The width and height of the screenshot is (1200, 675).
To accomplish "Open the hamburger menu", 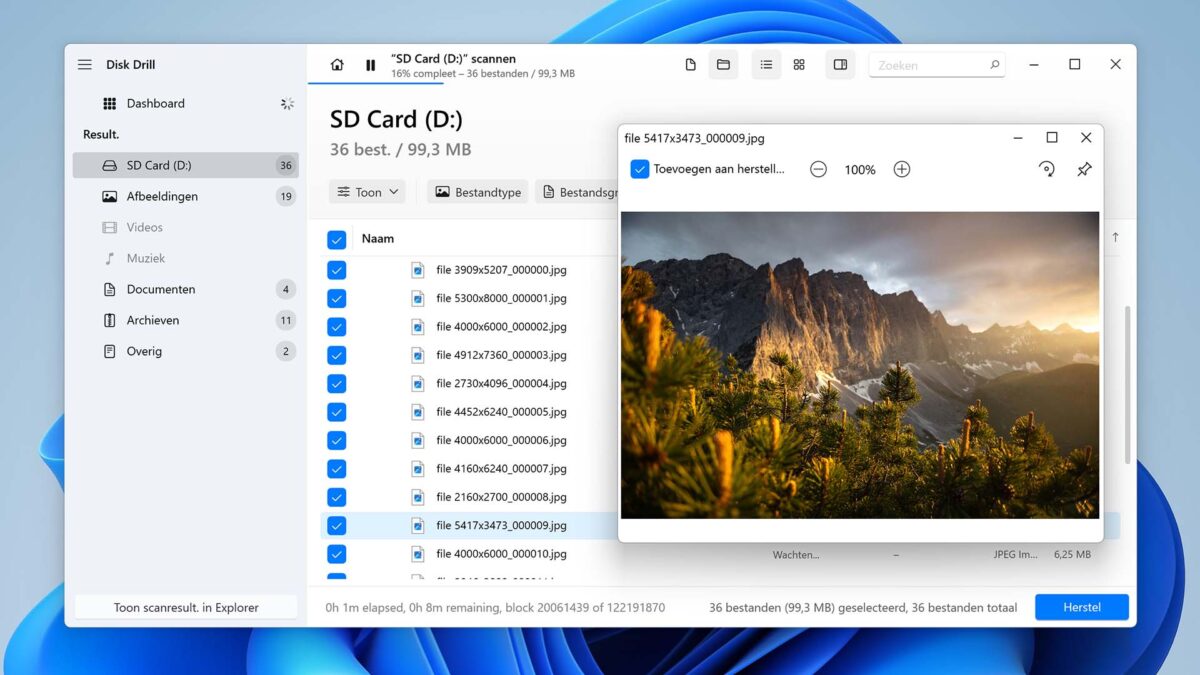I will coord(85,65).
